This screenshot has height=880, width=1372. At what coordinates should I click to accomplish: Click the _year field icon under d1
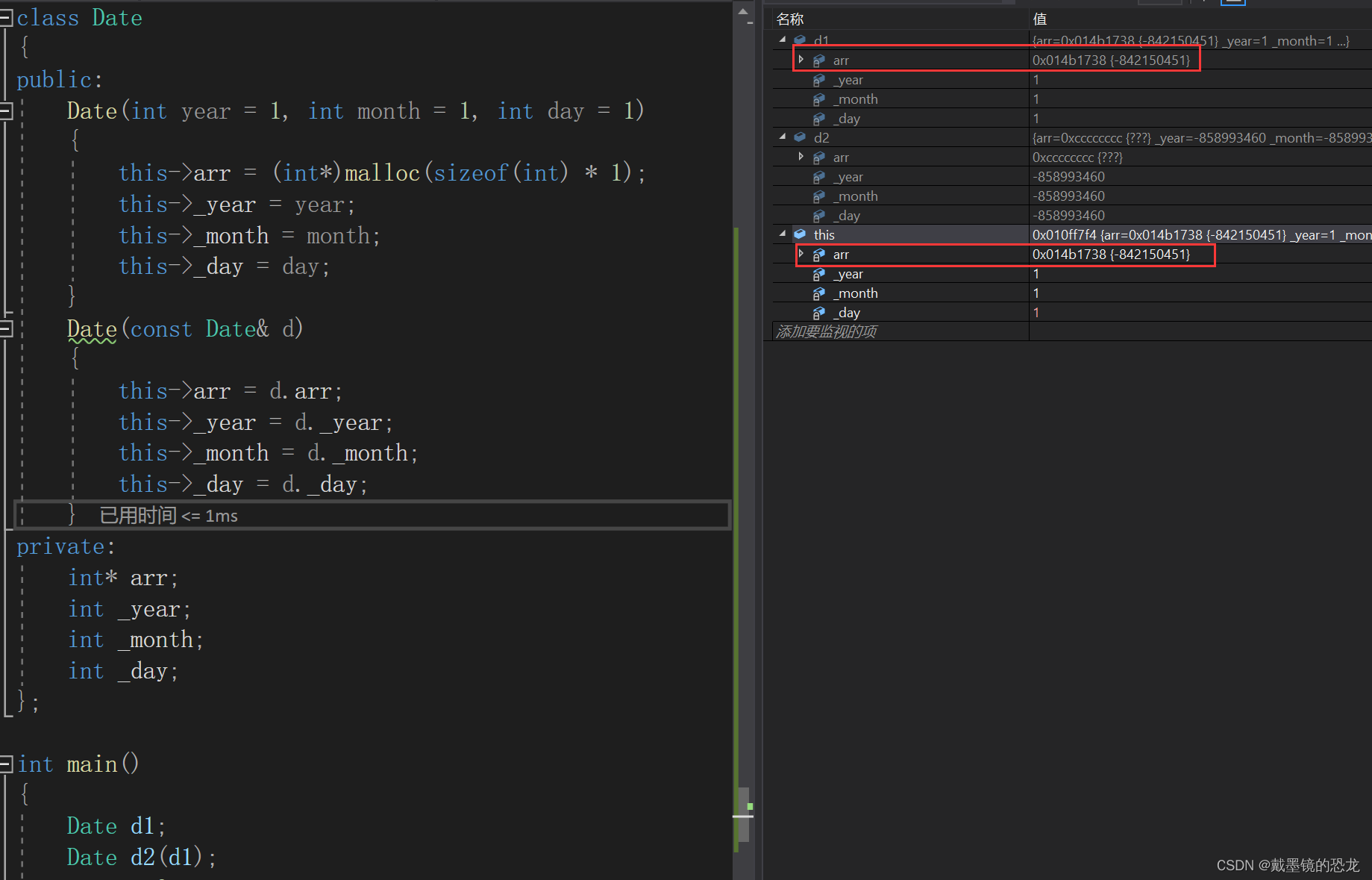coord(819,80)
